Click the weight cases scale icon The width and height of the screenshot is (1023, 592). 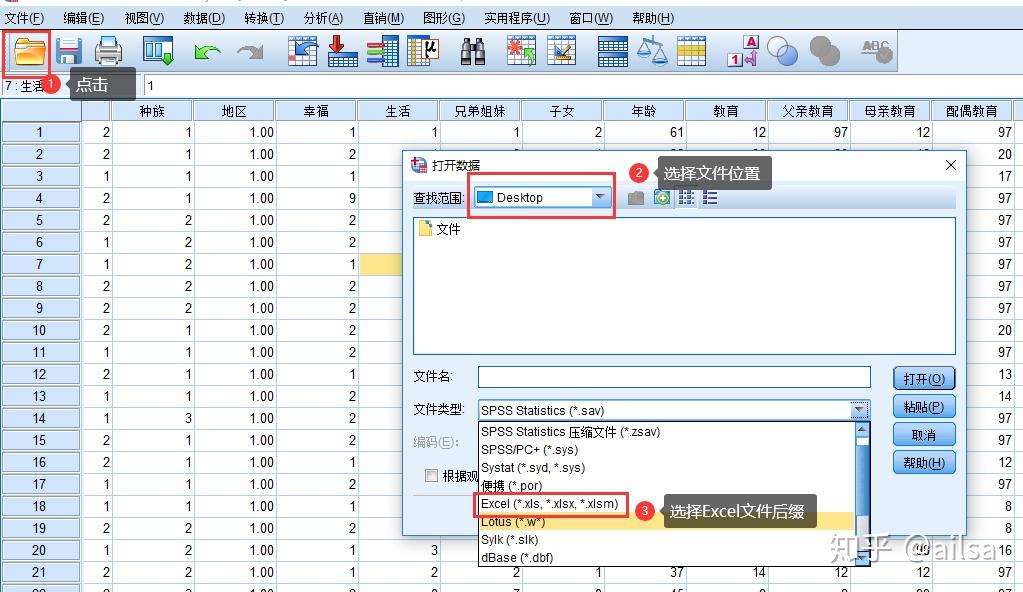[652, 52]
